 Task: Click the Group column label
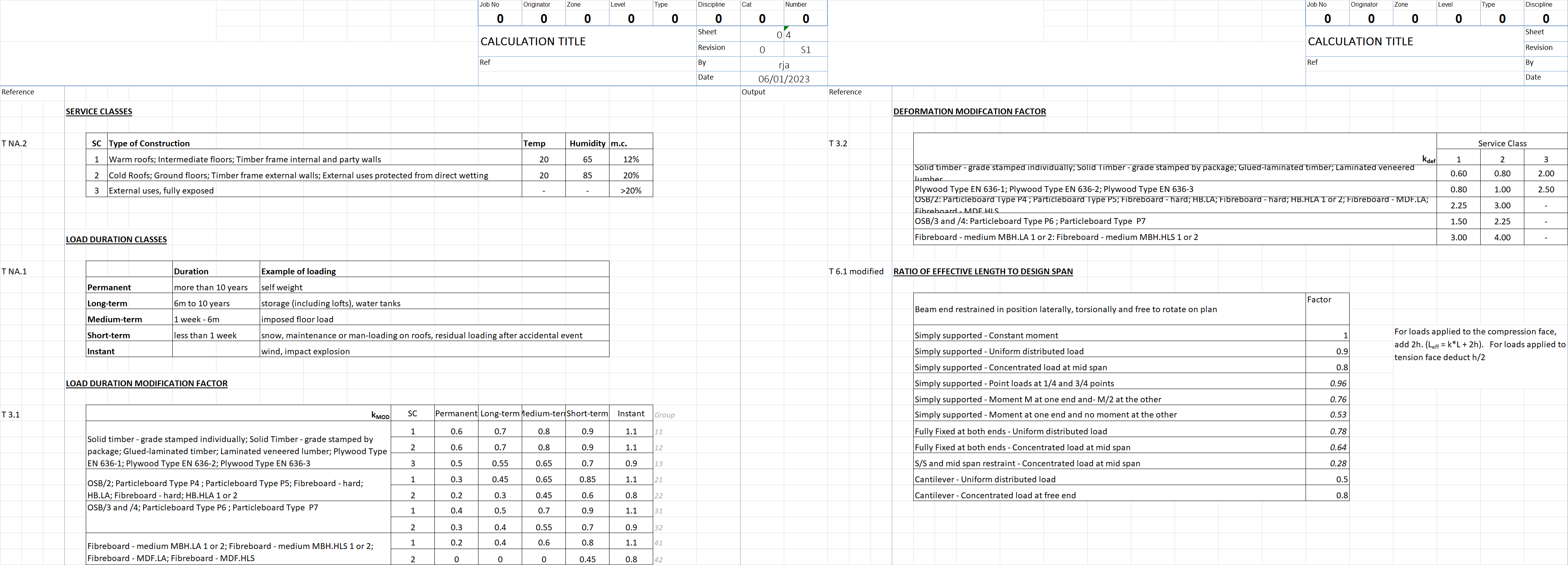click(665, 415)
